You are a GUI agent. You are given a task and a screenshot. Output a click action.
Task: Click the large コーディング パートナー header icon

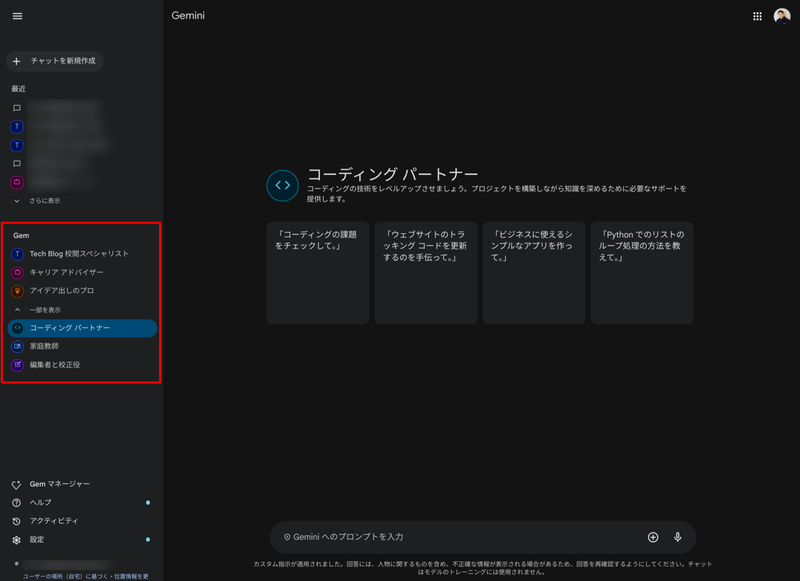pos(283,186)
